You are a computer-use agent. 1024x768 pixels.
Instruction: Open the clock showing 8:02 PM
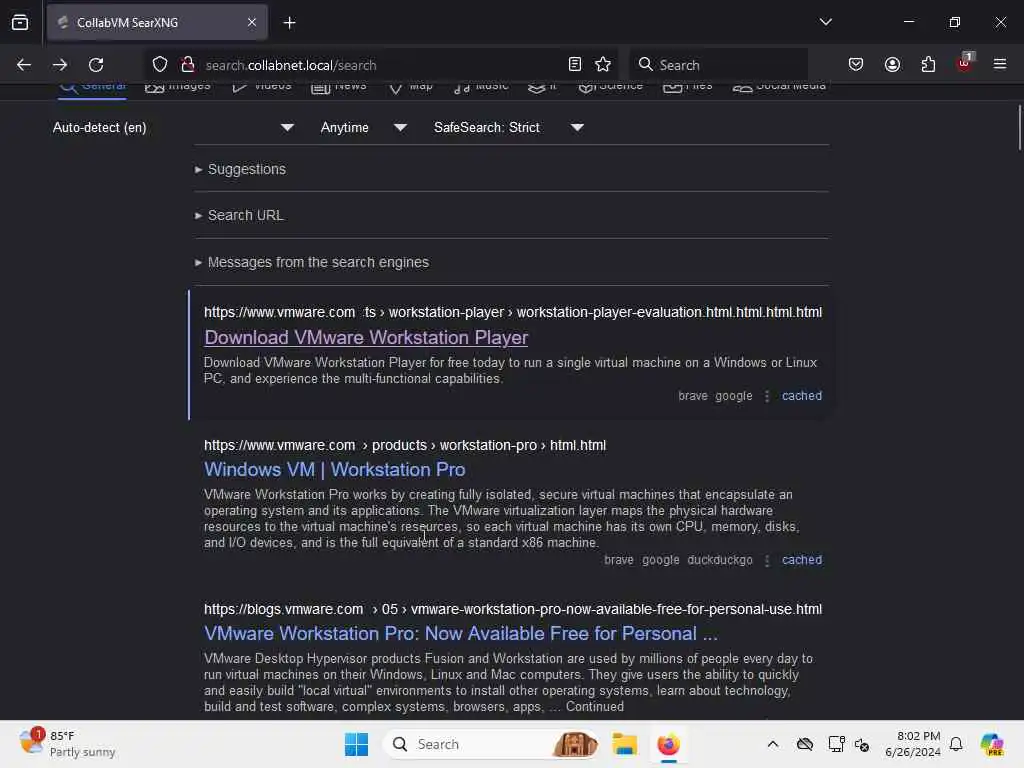[912, 744]
